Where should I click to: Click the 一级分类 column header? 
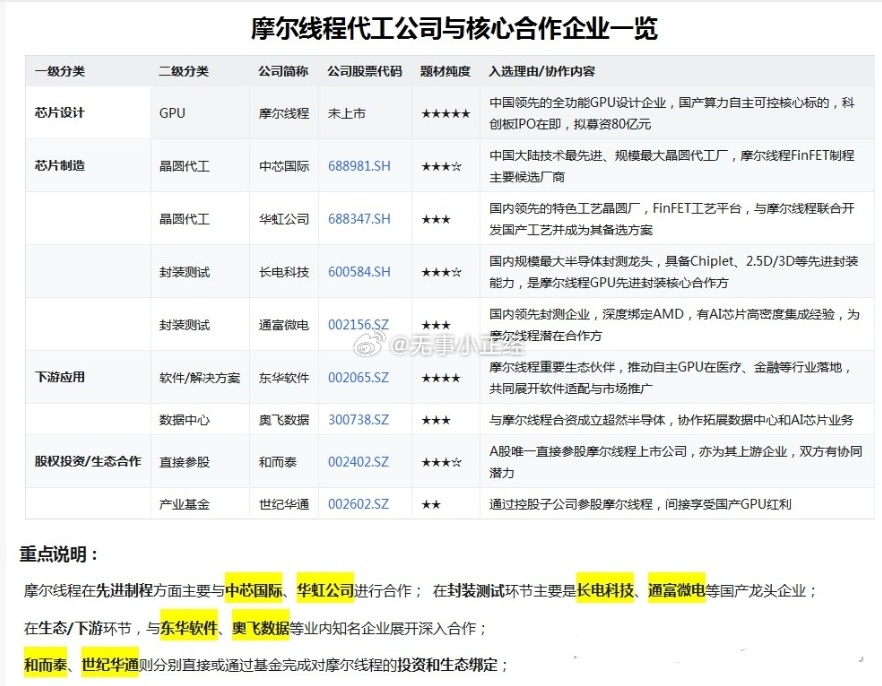coord(60,71)
